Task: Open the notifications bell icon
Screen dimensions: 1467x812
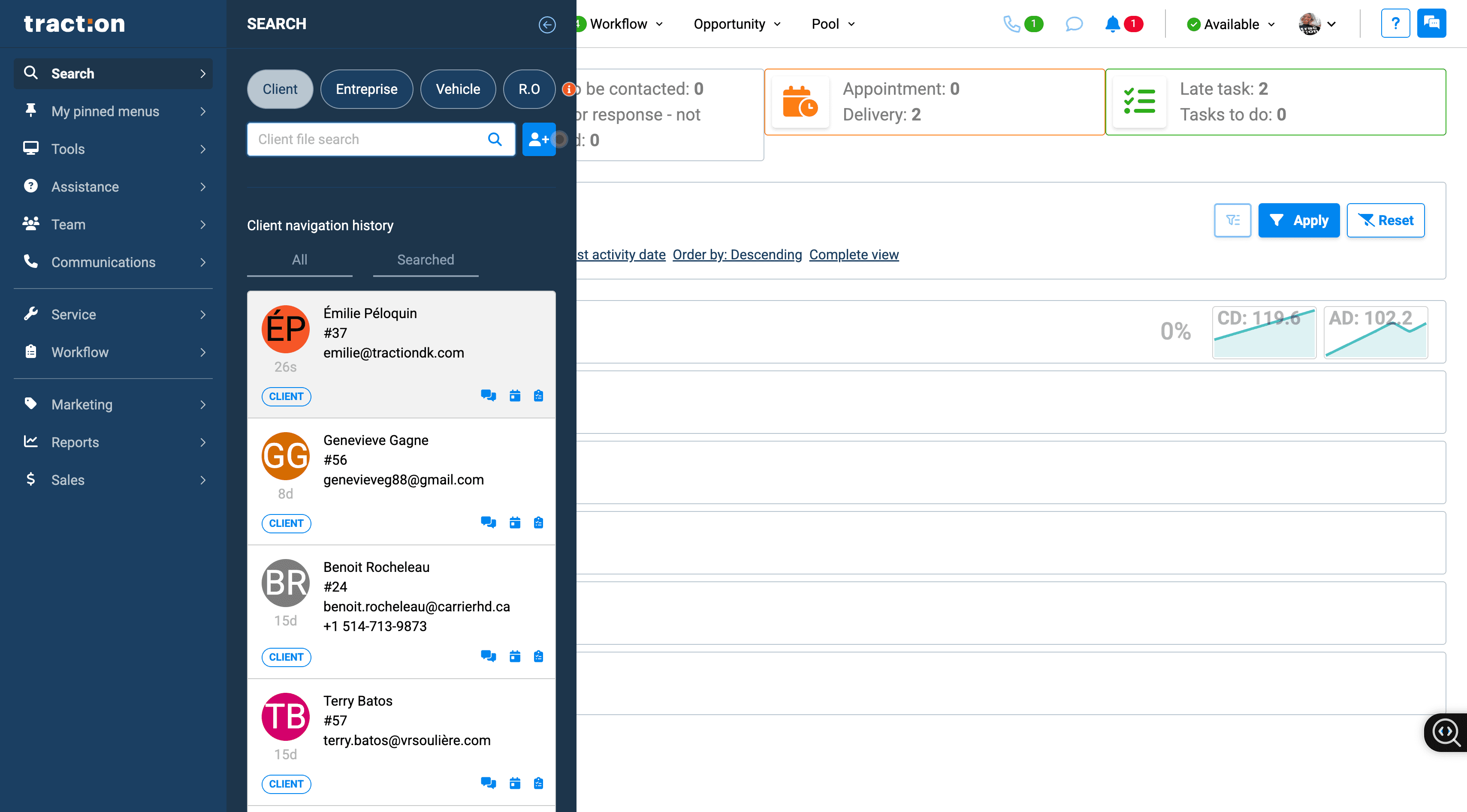Action: pyautogui.click(x=1112, y=24)
